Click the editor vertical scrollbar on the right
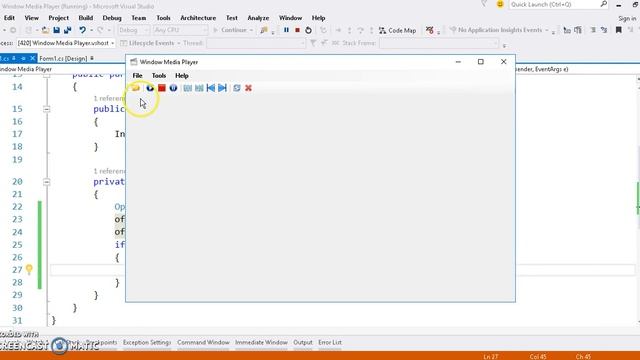This screenshot has height=360, width=640. (x=638, y=200)
